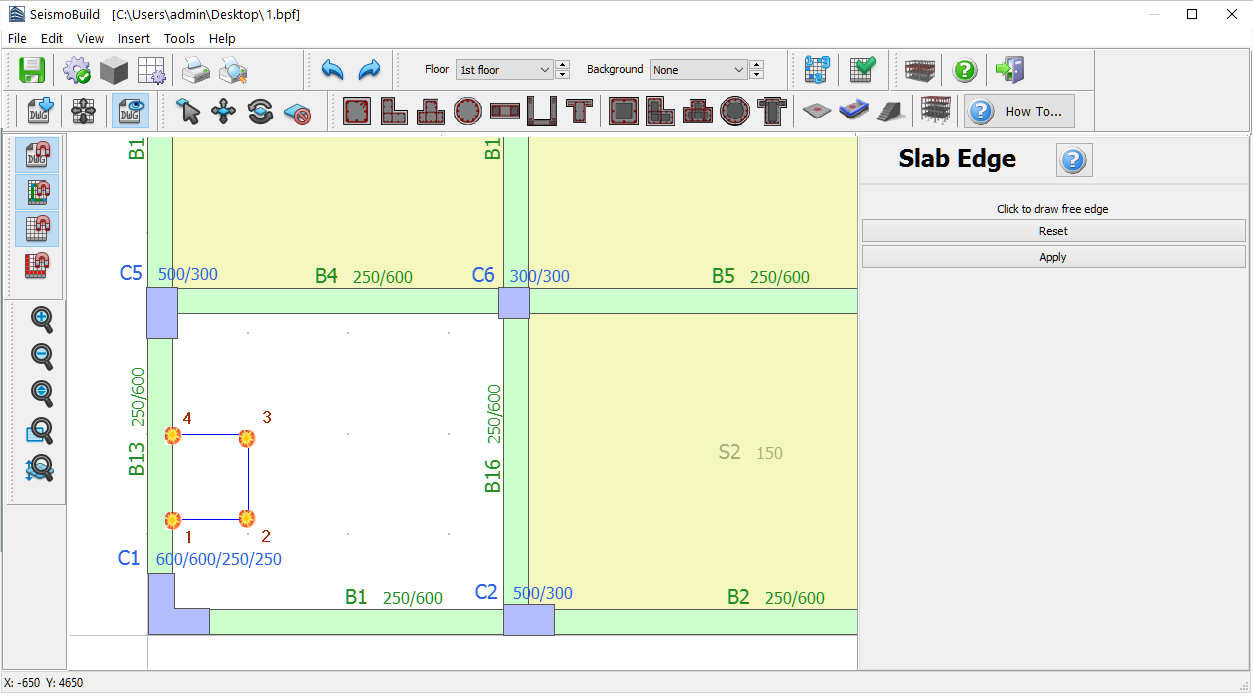Choose the U-shaped wall section tool
The height and width of the screenshot is (696, 1253).
coord(541,111)
